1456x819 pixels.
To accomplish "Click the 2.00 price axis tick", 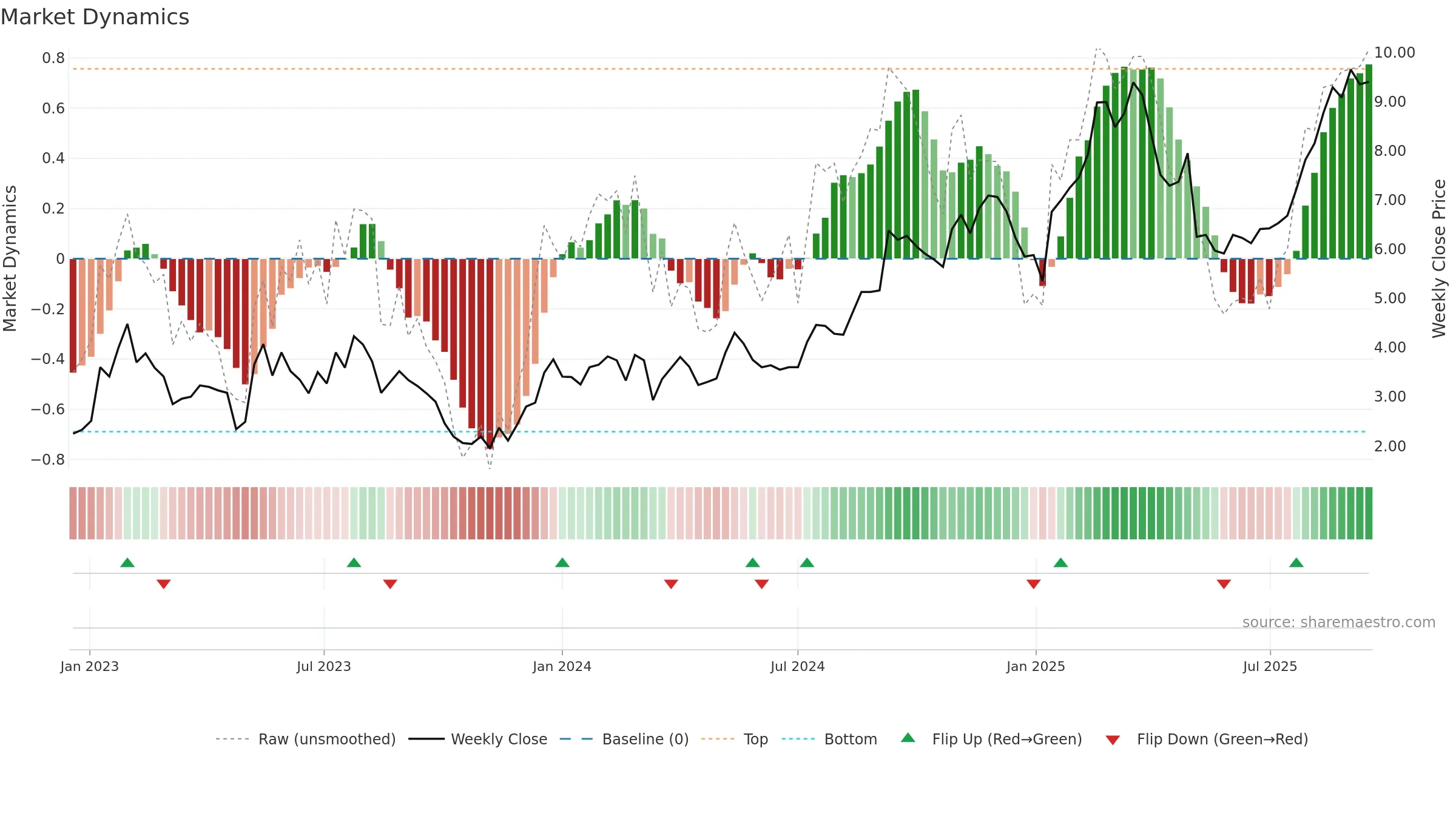I will click(1390, 446).
